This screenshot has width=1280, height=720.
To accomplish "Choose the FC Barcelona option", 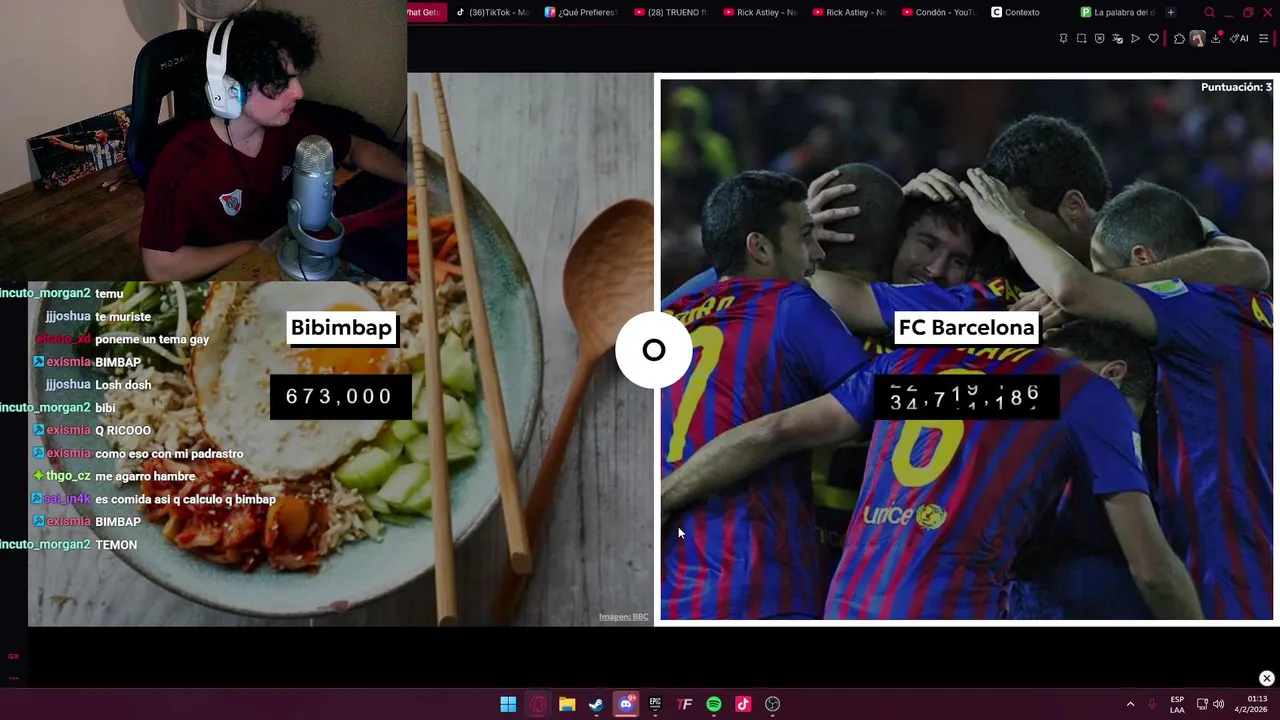I will (966, 327).
